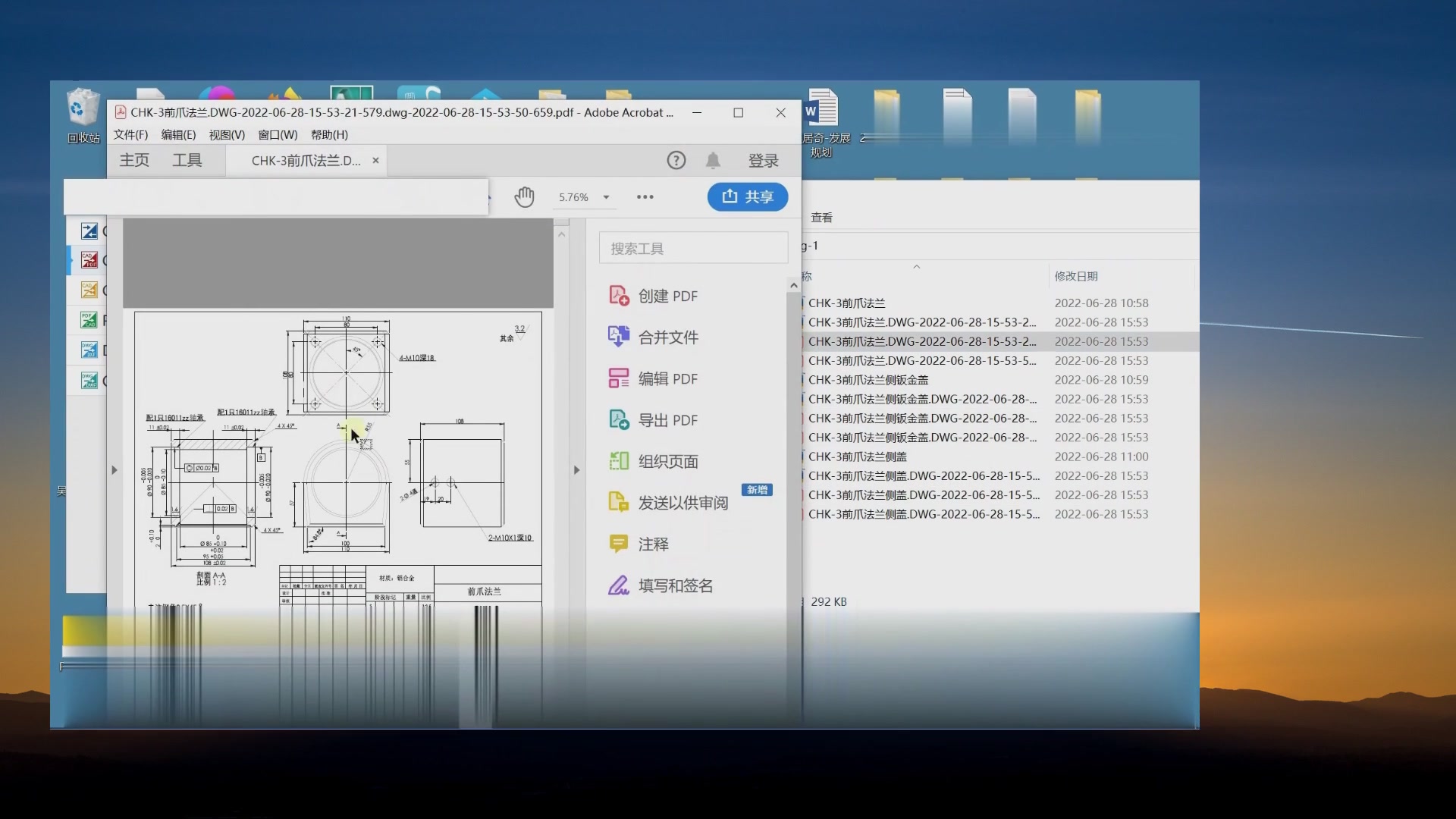This screenshot has height=819, width=1456.
Task: Click the 新增 badge beside 发送以供审阅
Action: click(757, 490)
